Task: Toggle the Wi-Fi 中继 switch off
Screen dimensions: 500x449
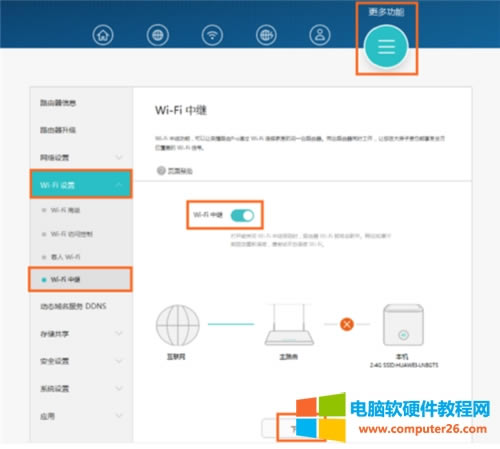Action: 242,216
